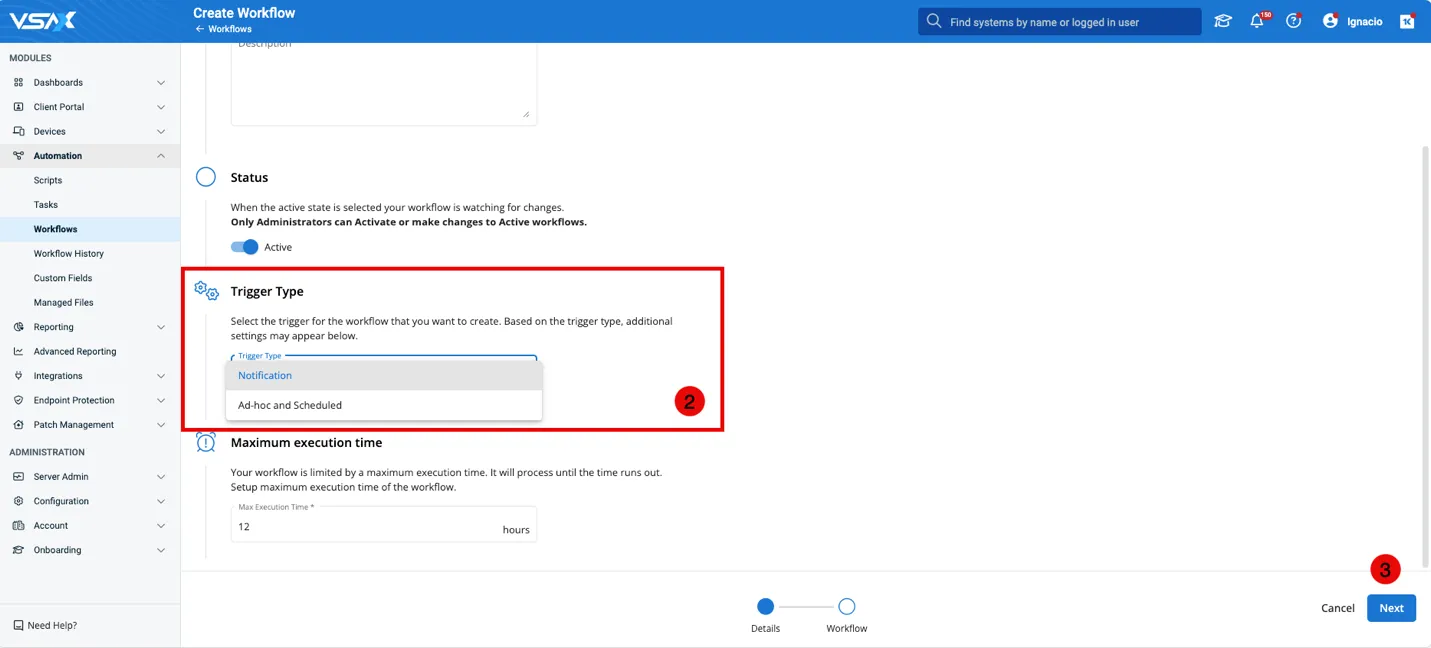
Task: Click the graduation cap academy icon
Action: [x=1222, y=21]
